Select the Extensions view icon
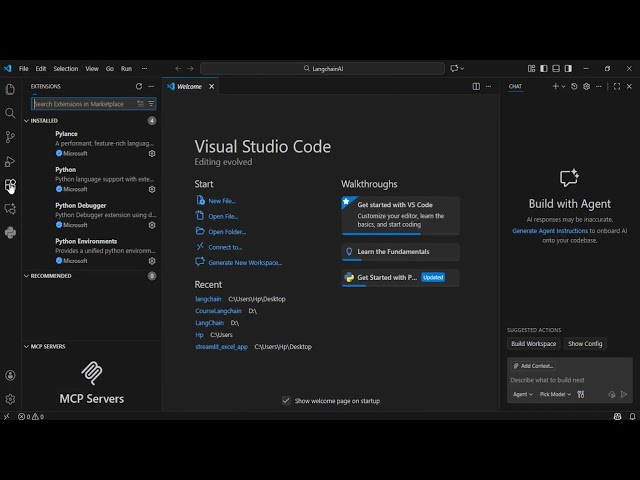Image resolution: width=640 pixels, height=480 pixels. point(10,185)
